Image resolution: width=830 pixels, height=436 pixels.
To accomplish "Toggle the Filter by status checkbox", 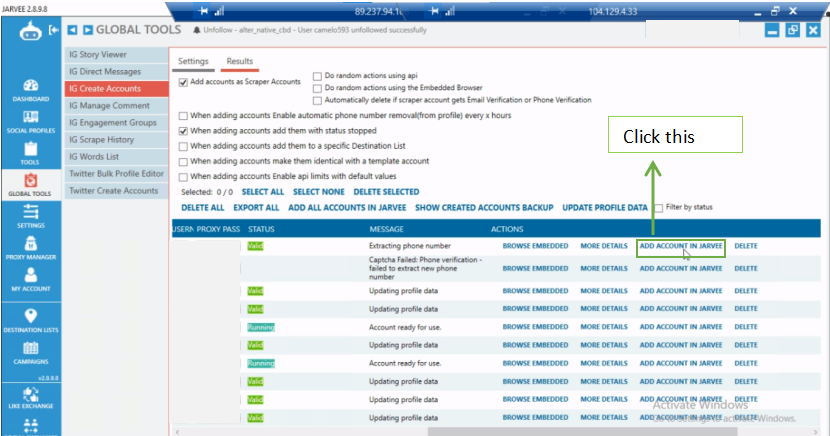I will [659, 207].
